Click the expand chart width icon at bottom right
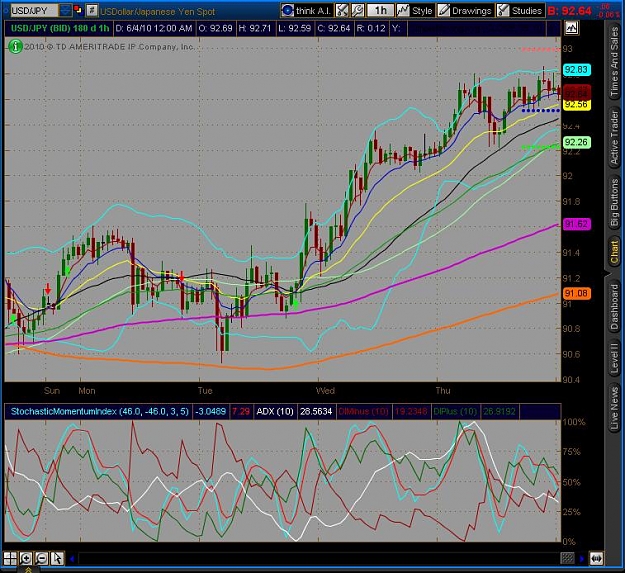The image size is (625, 573). coord(596,559)
